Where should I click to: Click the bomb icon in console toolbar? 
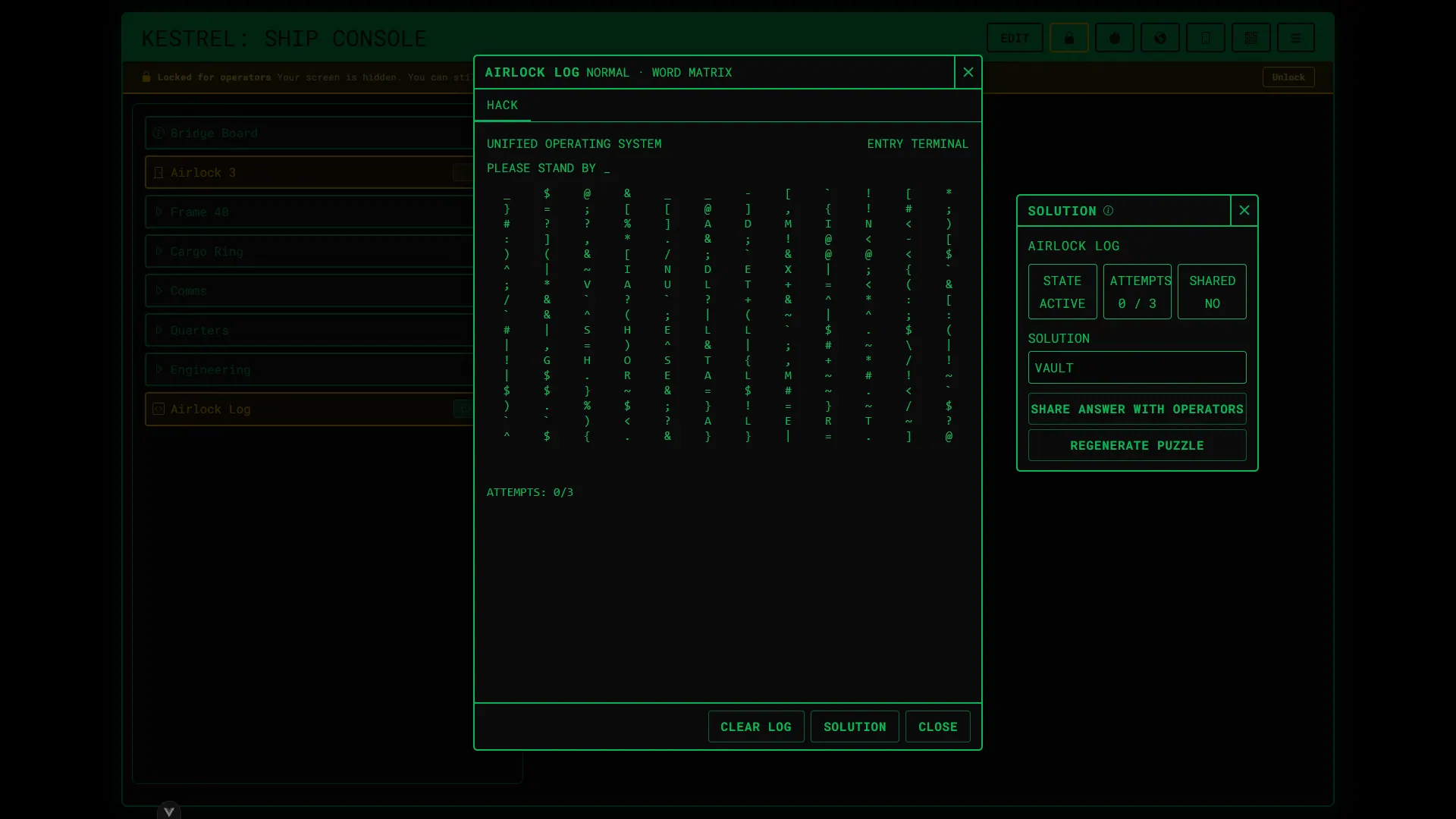1115,38
